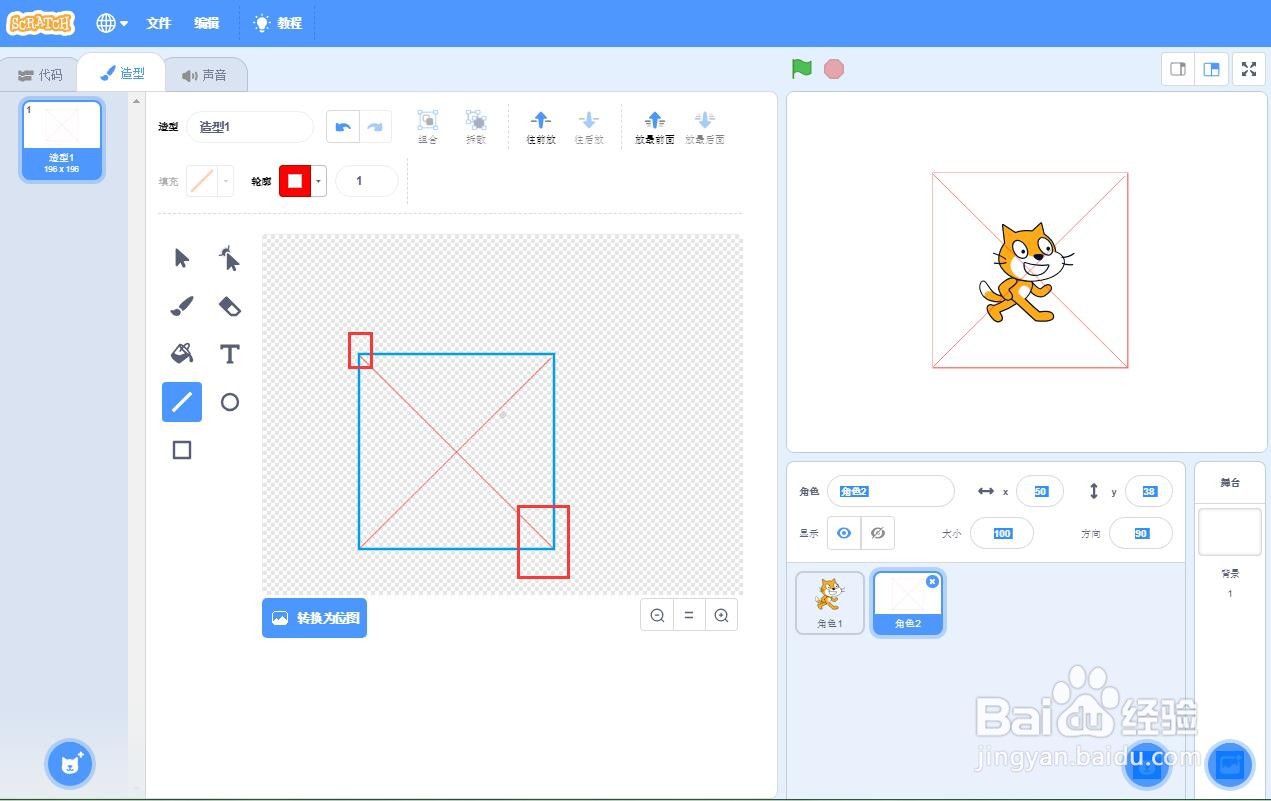This screenshot has height=801, width=1271.
Task: Select the Reshape tool
Action: click(230, 258)
